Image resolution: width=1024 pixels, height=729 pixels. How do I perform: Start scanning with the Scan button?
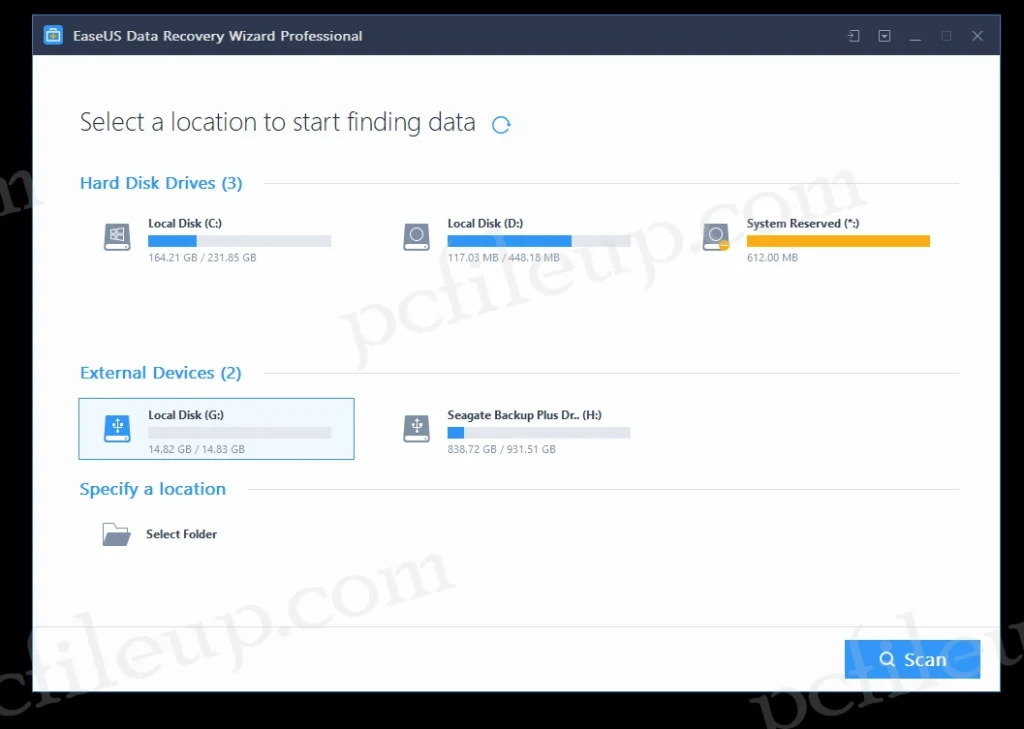click(x=912, y=659)
